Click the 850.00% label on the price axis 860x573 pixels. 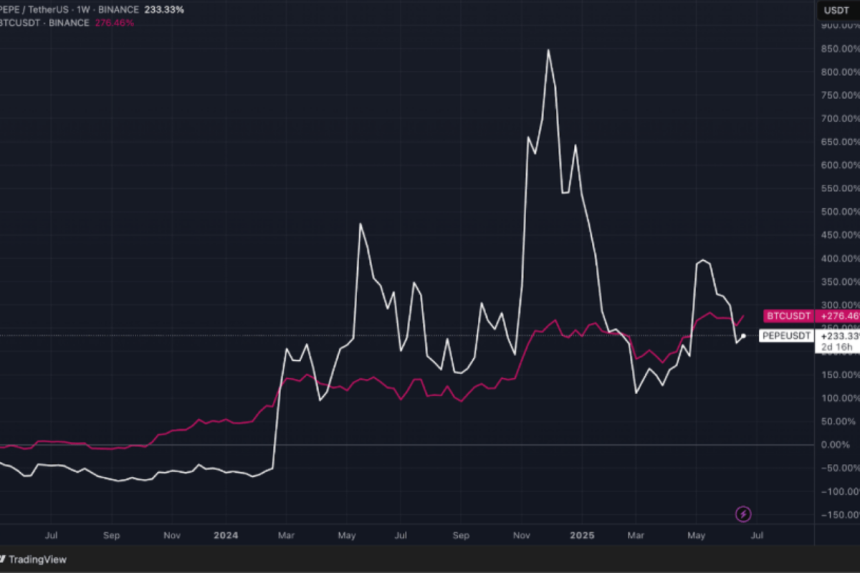pos(839,49)
